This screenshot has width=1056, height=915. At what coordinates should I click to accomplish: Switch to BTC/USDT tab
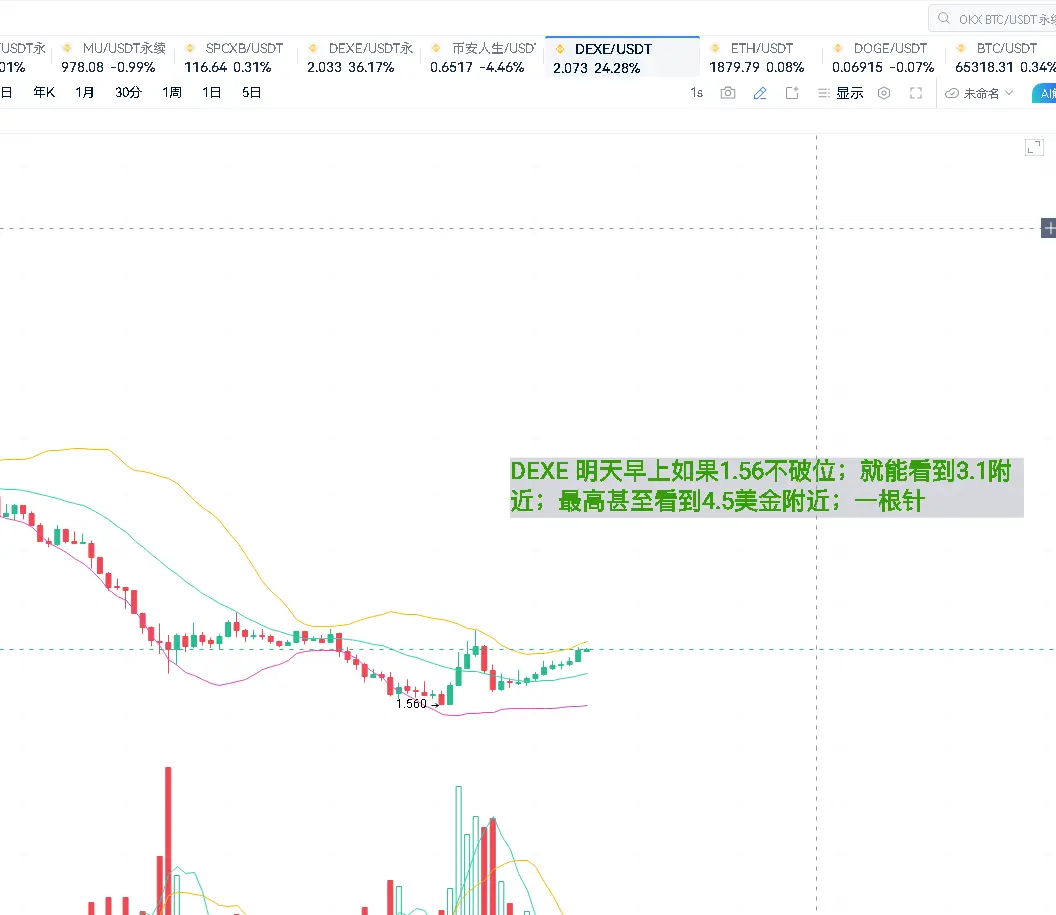pos(1002,57)
